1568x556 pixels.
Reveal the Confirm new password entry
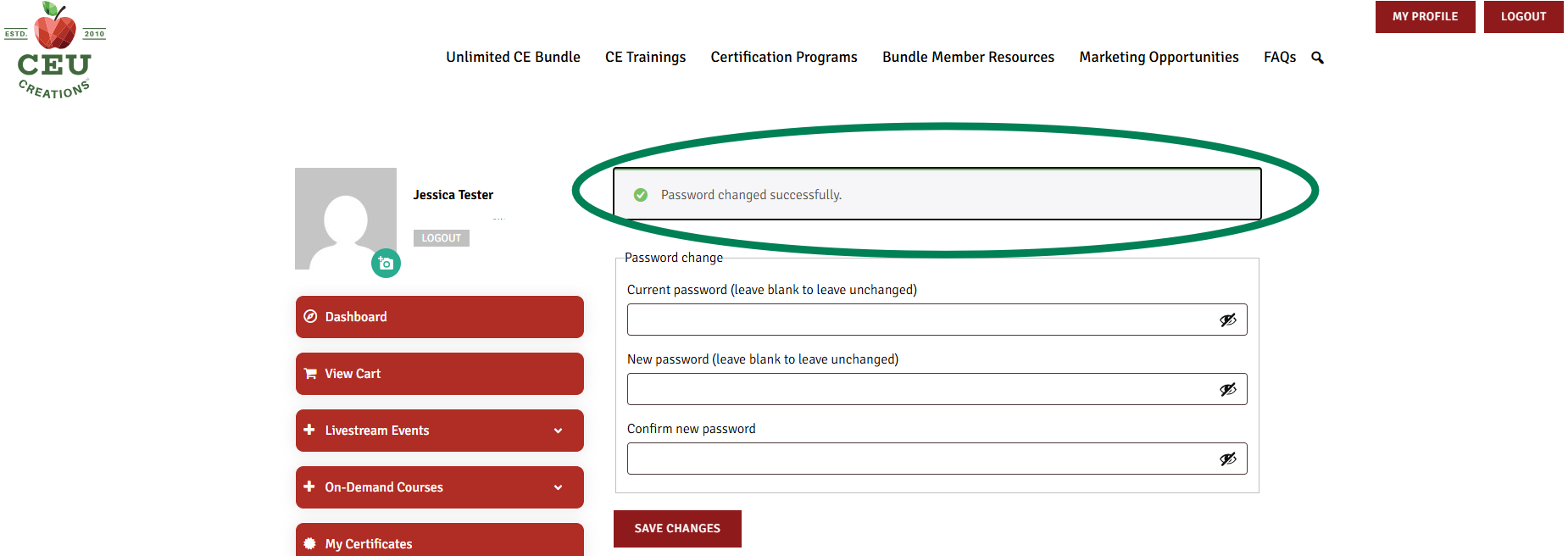1227,459
